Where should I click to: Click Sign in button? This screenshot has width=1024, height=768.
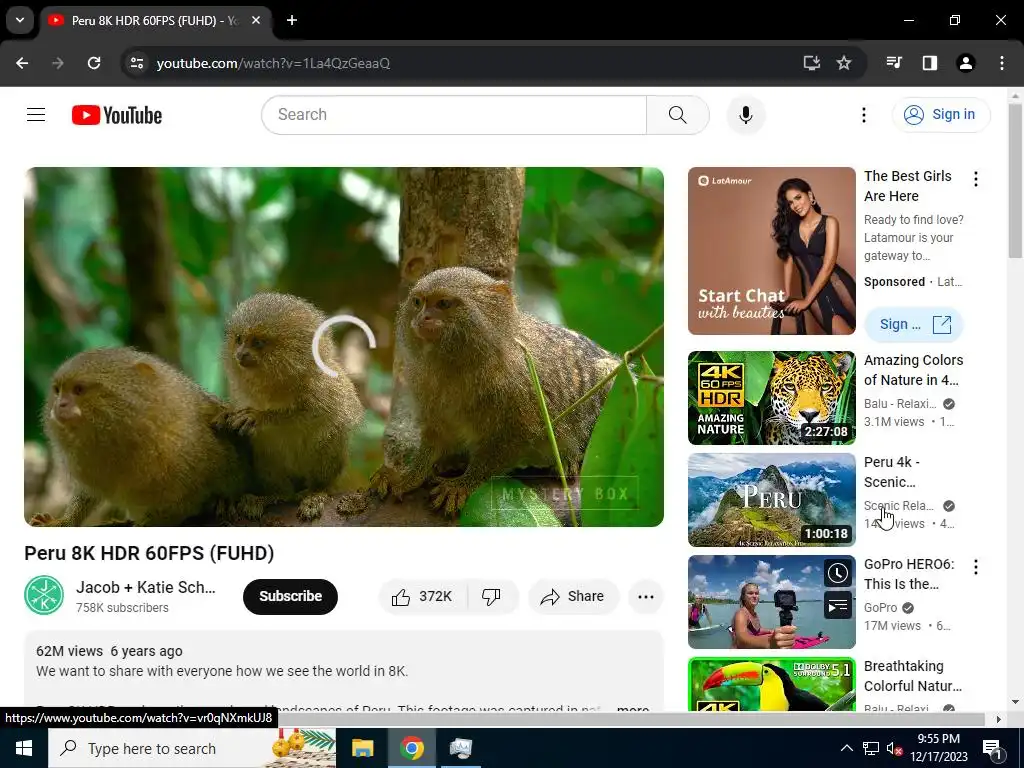click(x=941, y=115)
